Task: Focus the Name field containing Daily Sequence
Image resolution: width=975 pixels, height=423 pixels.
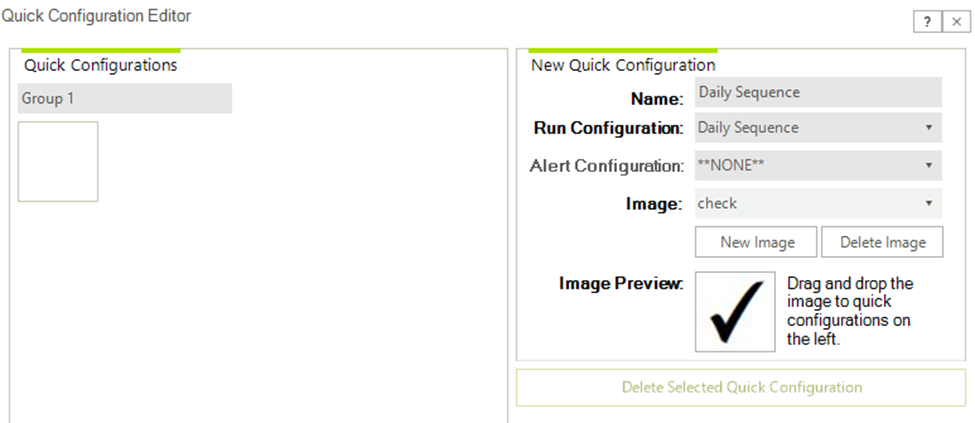Action: pos(817,92)
